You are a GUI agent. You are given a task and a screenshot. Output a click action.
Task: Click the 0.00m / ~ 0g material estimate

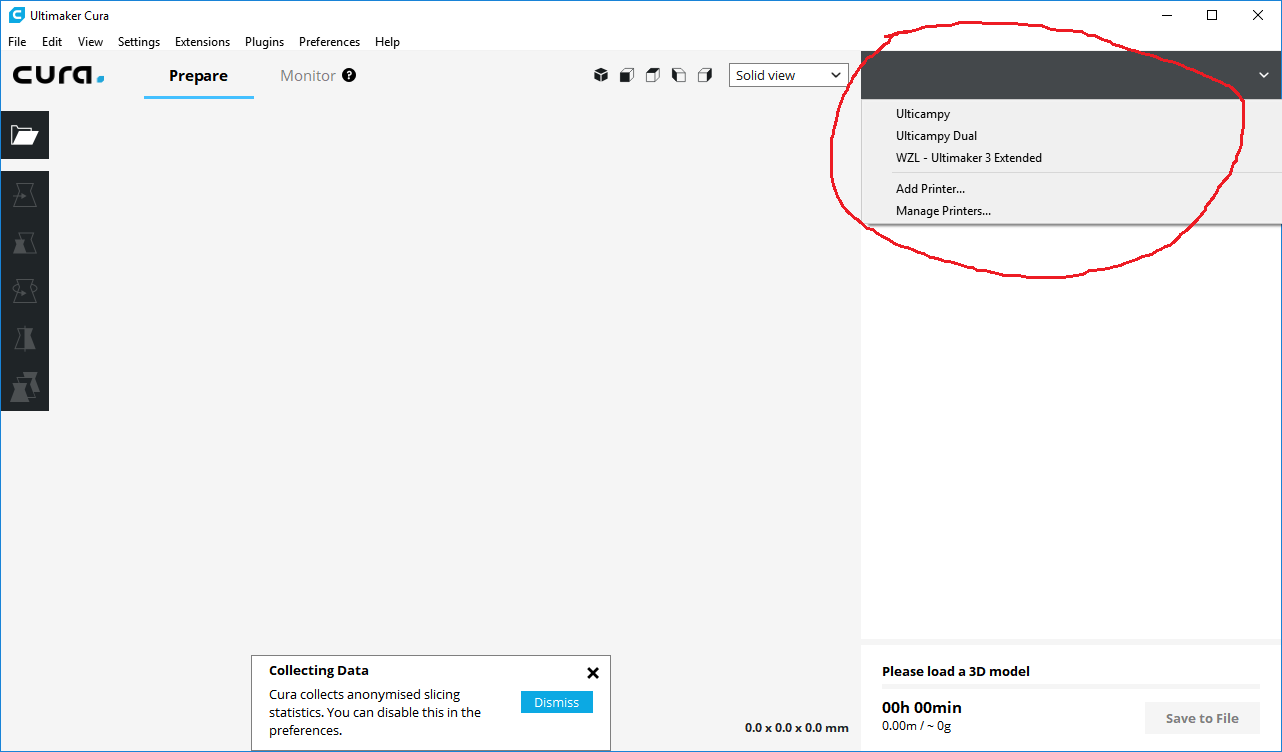point(917,726)
